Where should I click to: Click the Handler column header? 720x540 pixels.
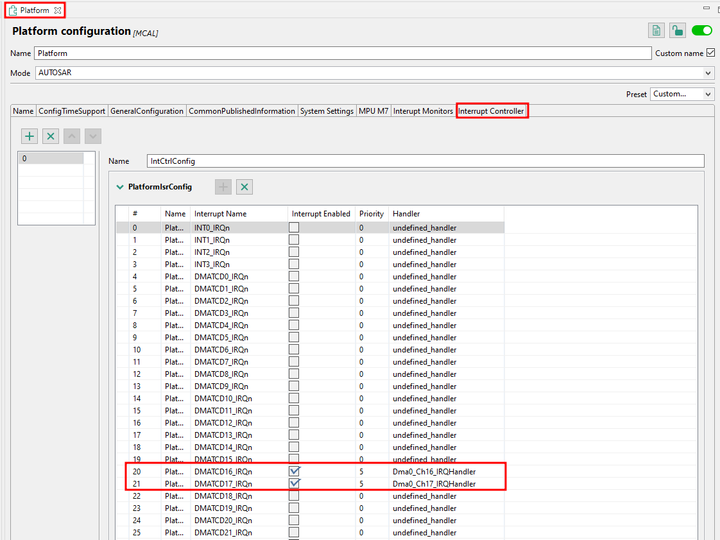406,214
